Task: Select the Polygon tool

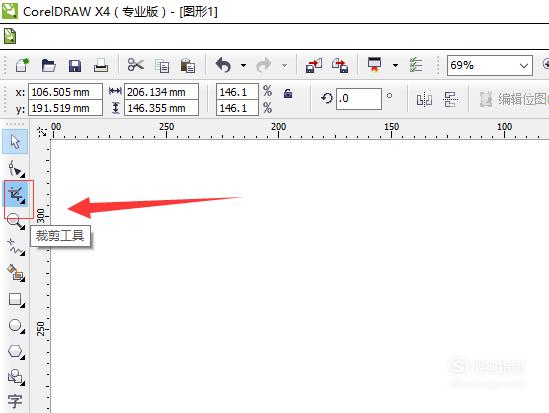Action: [x=16, y=351]
